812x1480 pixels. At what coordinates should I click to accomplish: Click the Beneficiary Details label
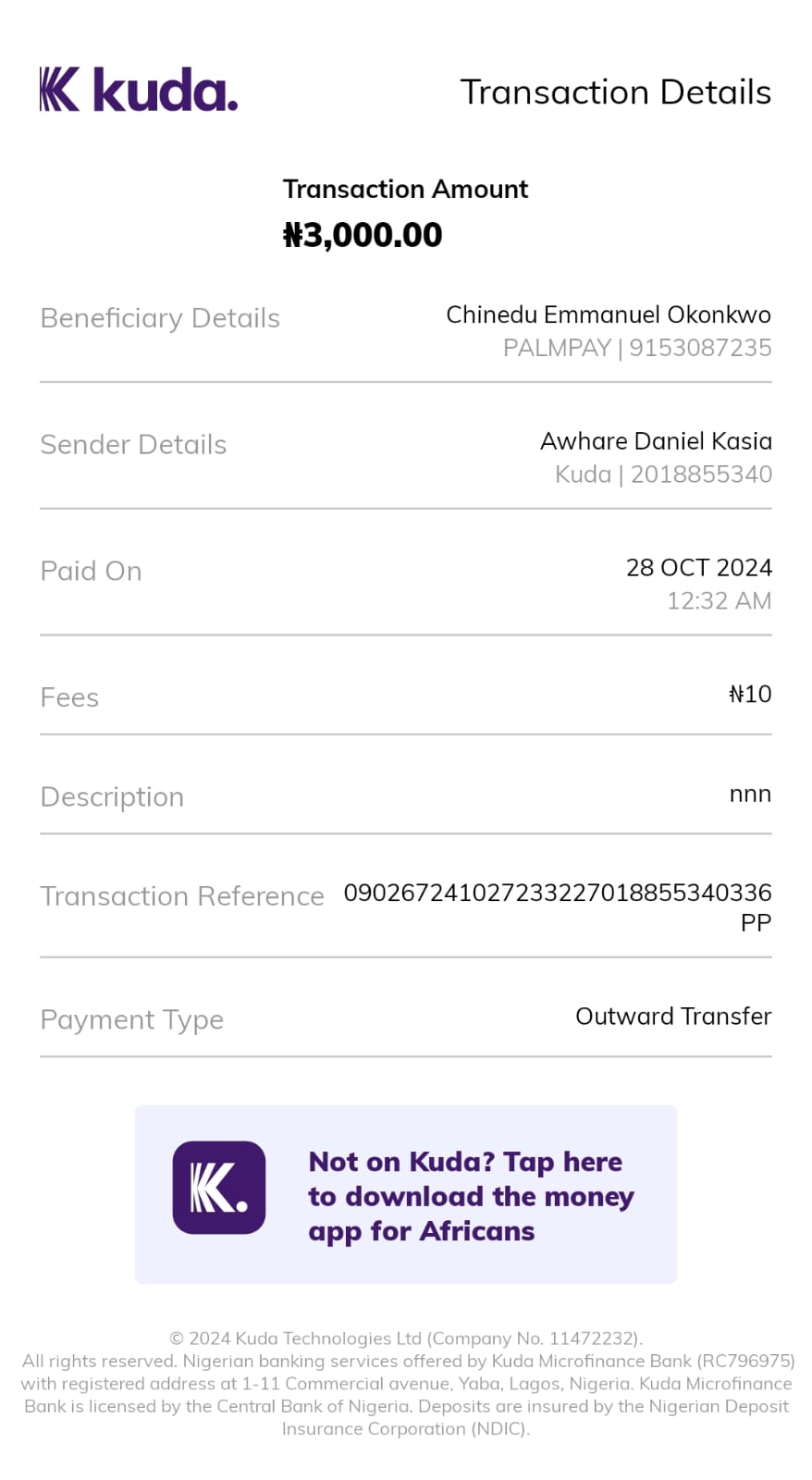tap(160, 318)
